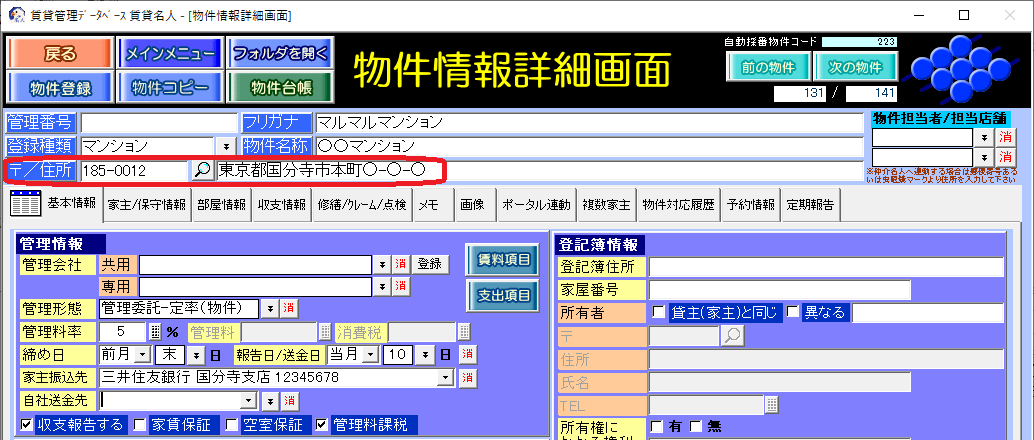The width and height of the screenshot is (1034, 440).
Task: Check 貸主(家主)と同じ for owner
Action: pos(658,313)
